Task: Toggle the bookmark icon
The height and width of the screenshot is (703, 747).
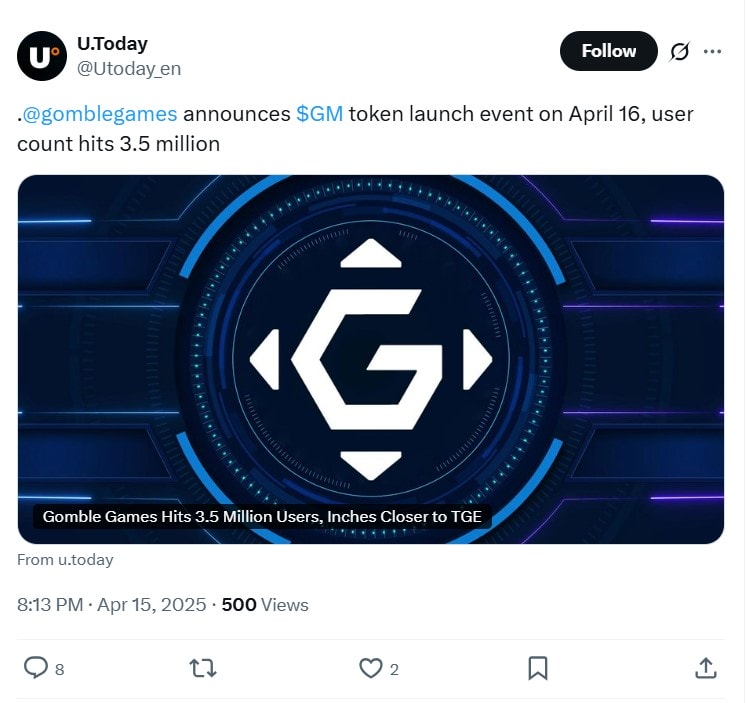Action: pos(537,668)
